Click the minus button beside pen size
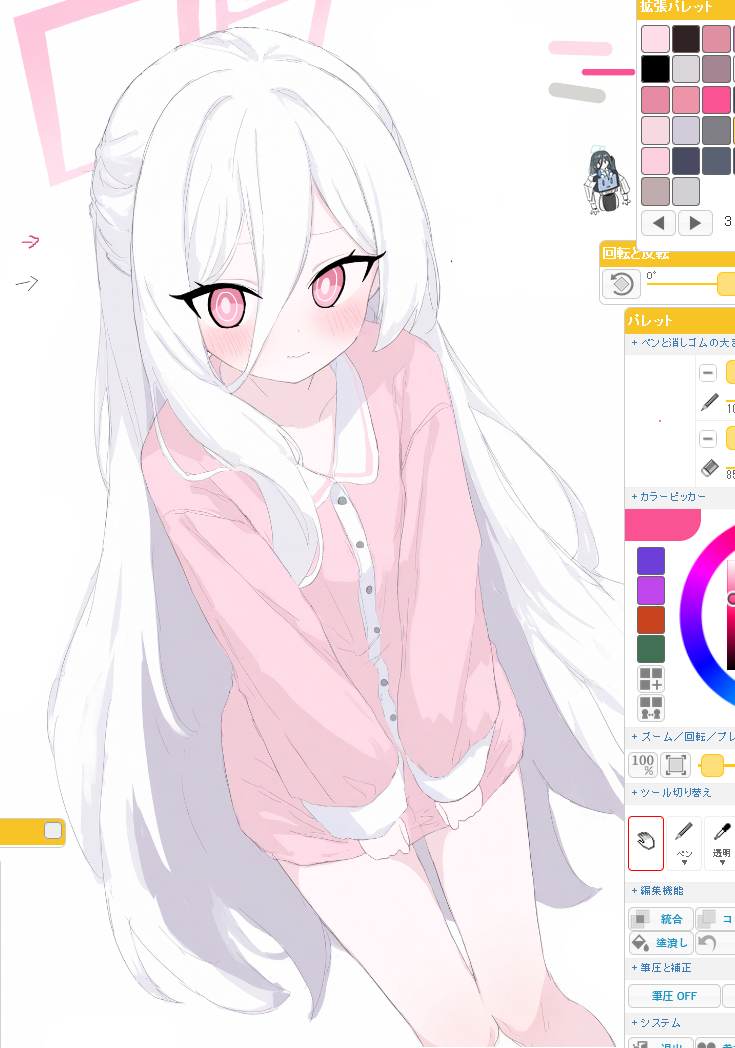Screen dimensions: 735x1048 tap(708, 373)
